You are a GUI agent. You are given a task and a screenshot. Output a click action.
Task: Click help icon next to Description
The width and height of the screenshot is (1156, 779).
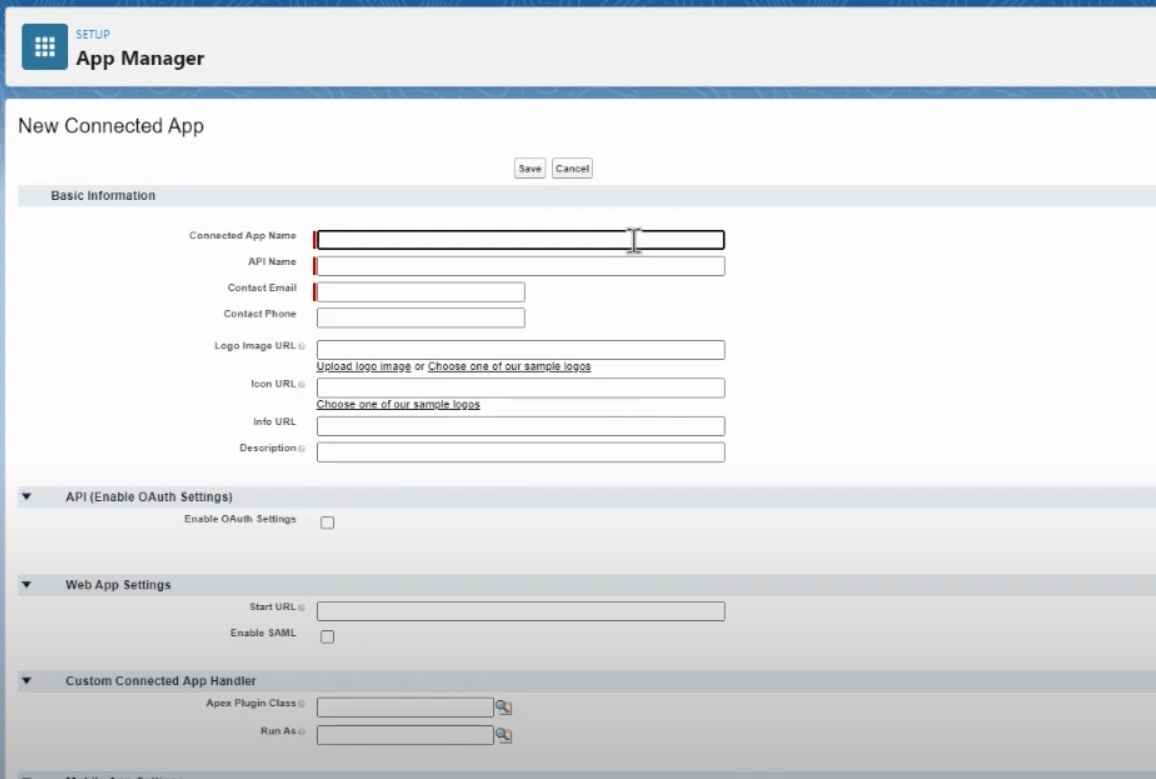pos(302,449)
